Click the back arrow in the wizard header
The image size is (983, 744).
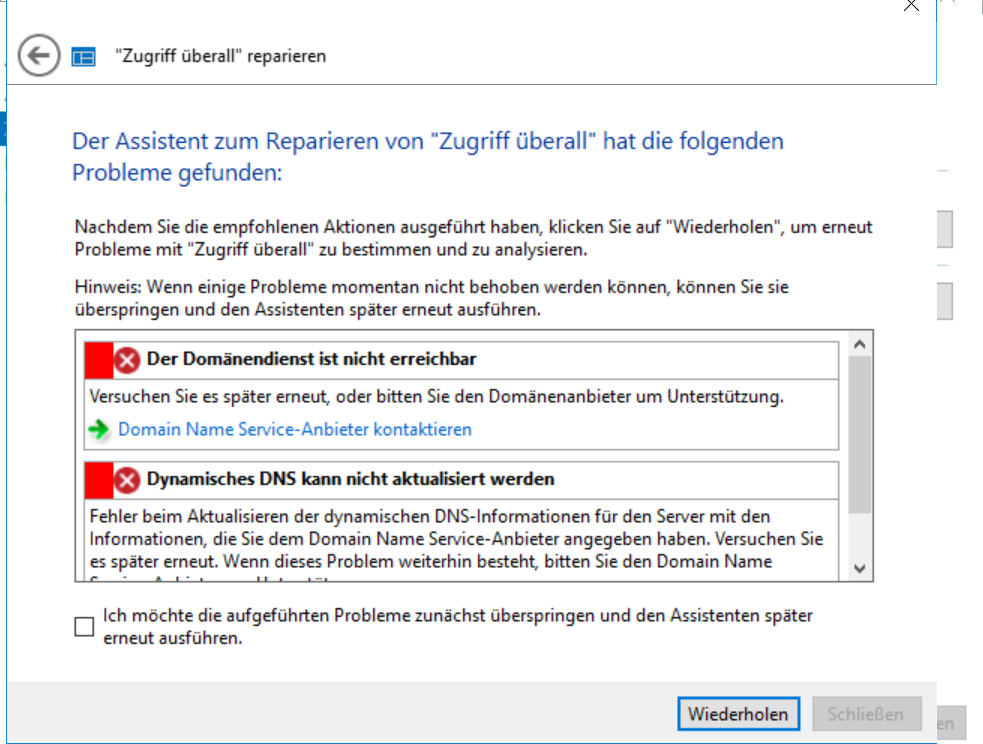[x=40, y=56]
